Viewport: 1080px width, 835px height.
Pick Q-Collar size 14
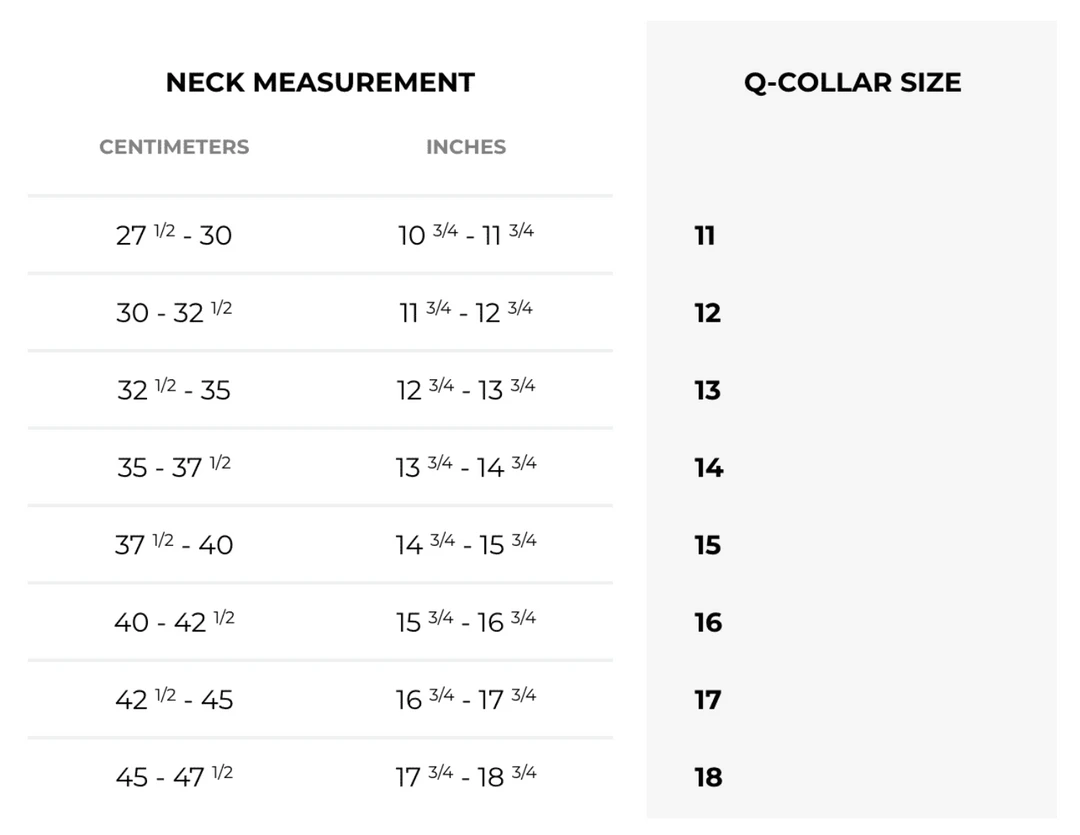pos(708,468)
